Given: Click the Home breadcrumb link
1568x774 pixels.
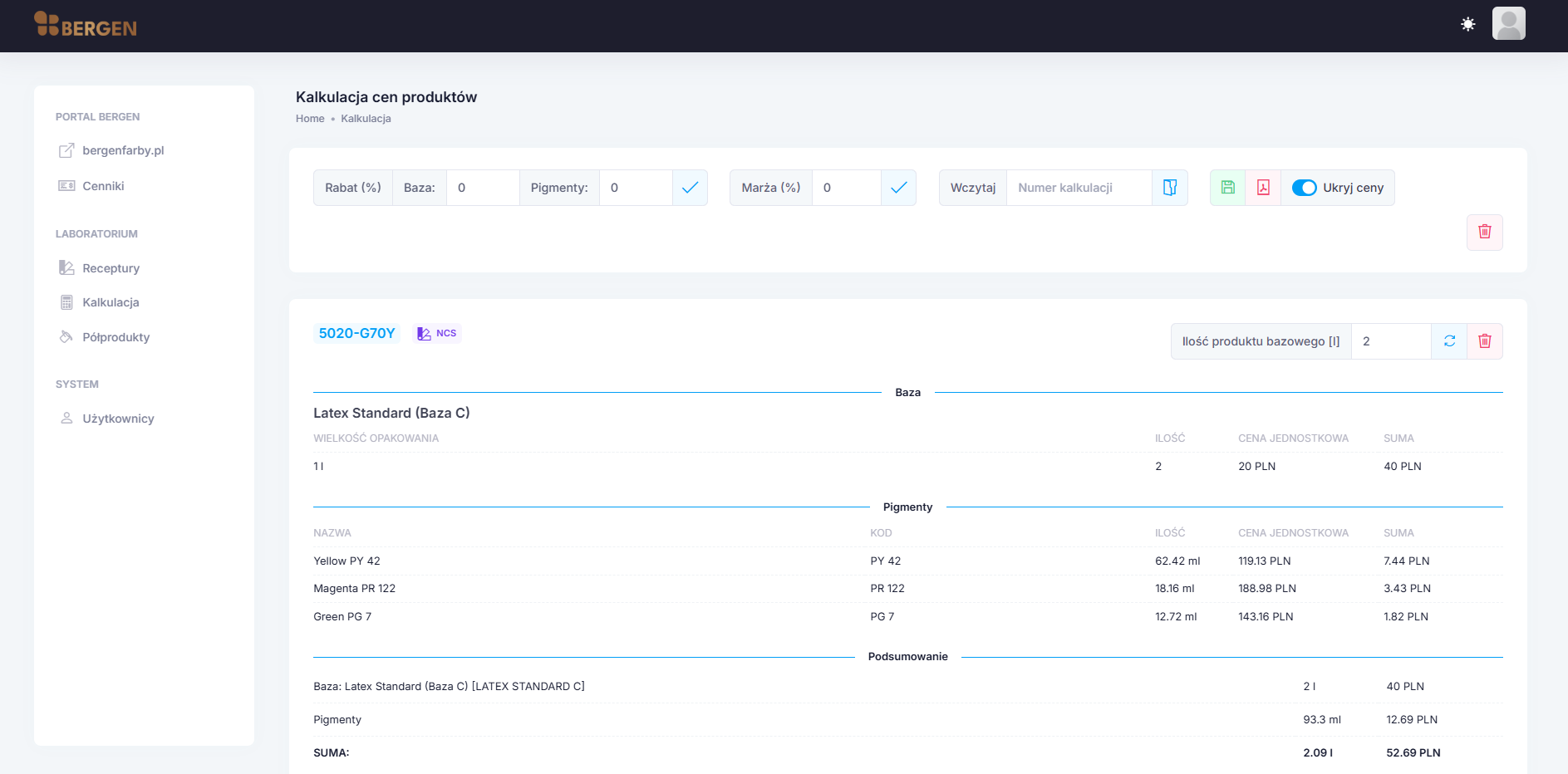Looking at the screenshot, I should point(310,119).
